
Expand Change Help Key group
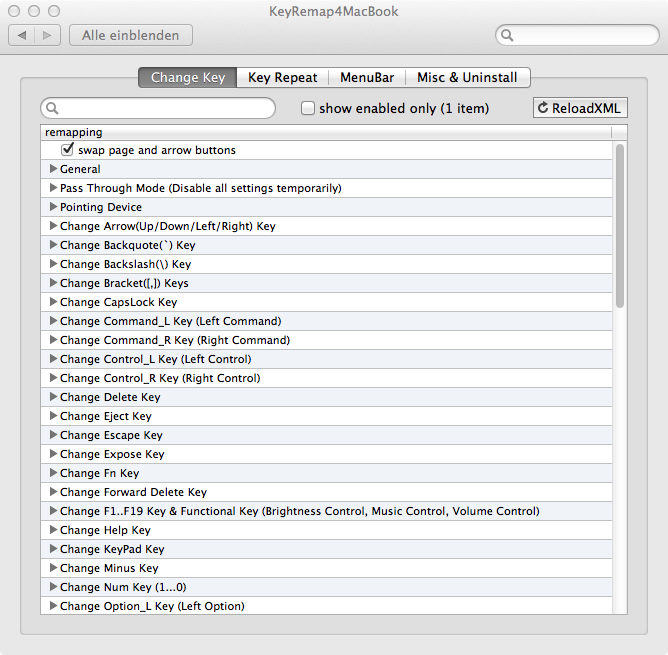tap(53, 530)
